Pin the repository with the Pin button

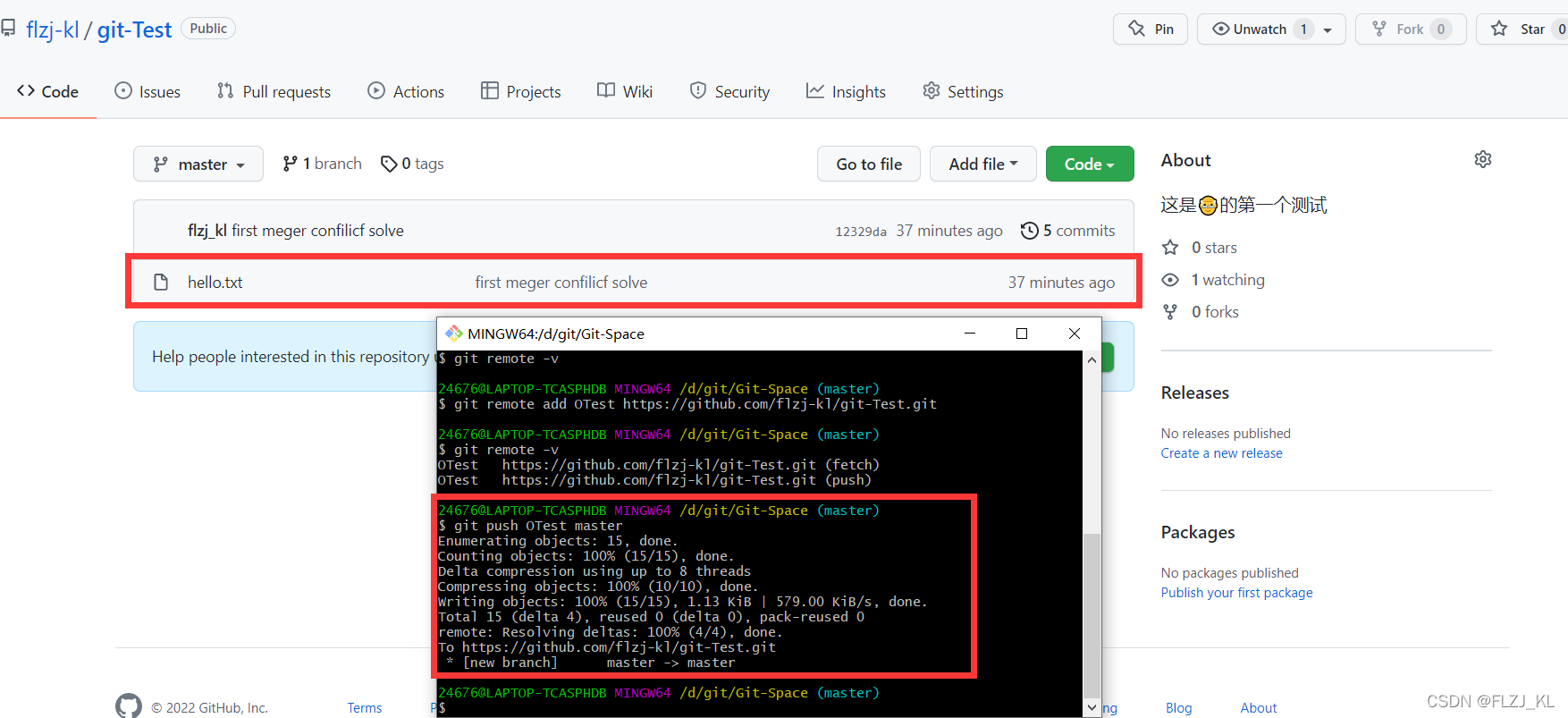(1151, 29)
